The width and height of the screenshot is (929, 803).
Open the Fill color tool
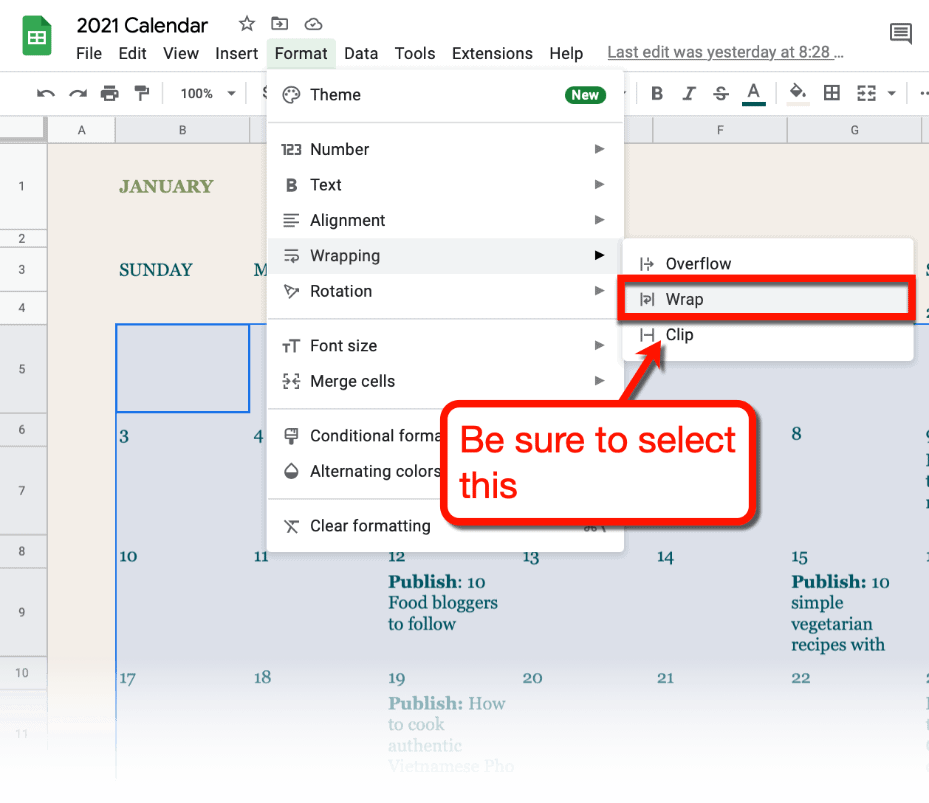[797, 93]
